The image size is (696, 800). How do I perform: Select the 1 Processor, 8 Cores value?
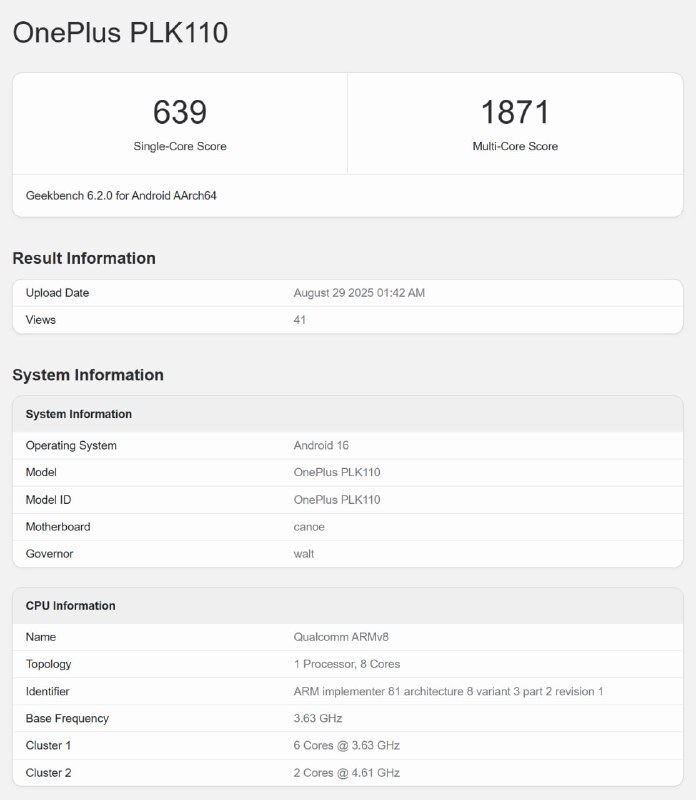(346, 664)
